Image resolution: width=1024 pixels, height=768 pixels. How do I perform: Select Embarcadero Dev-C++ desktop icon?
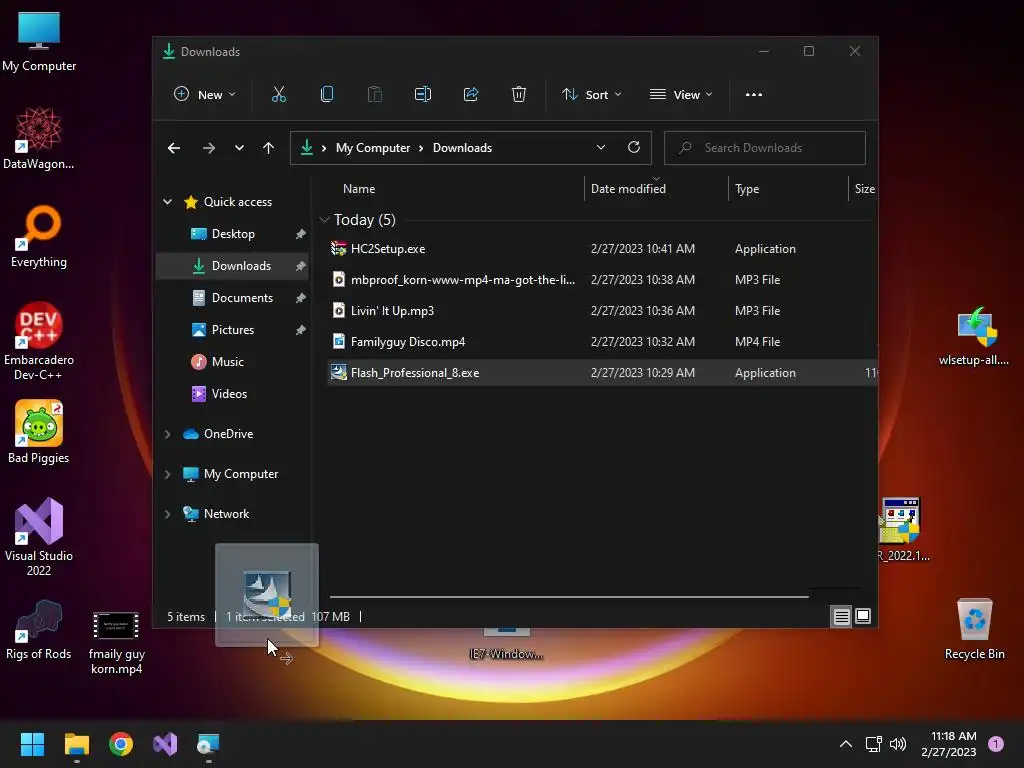pos(39,342)
